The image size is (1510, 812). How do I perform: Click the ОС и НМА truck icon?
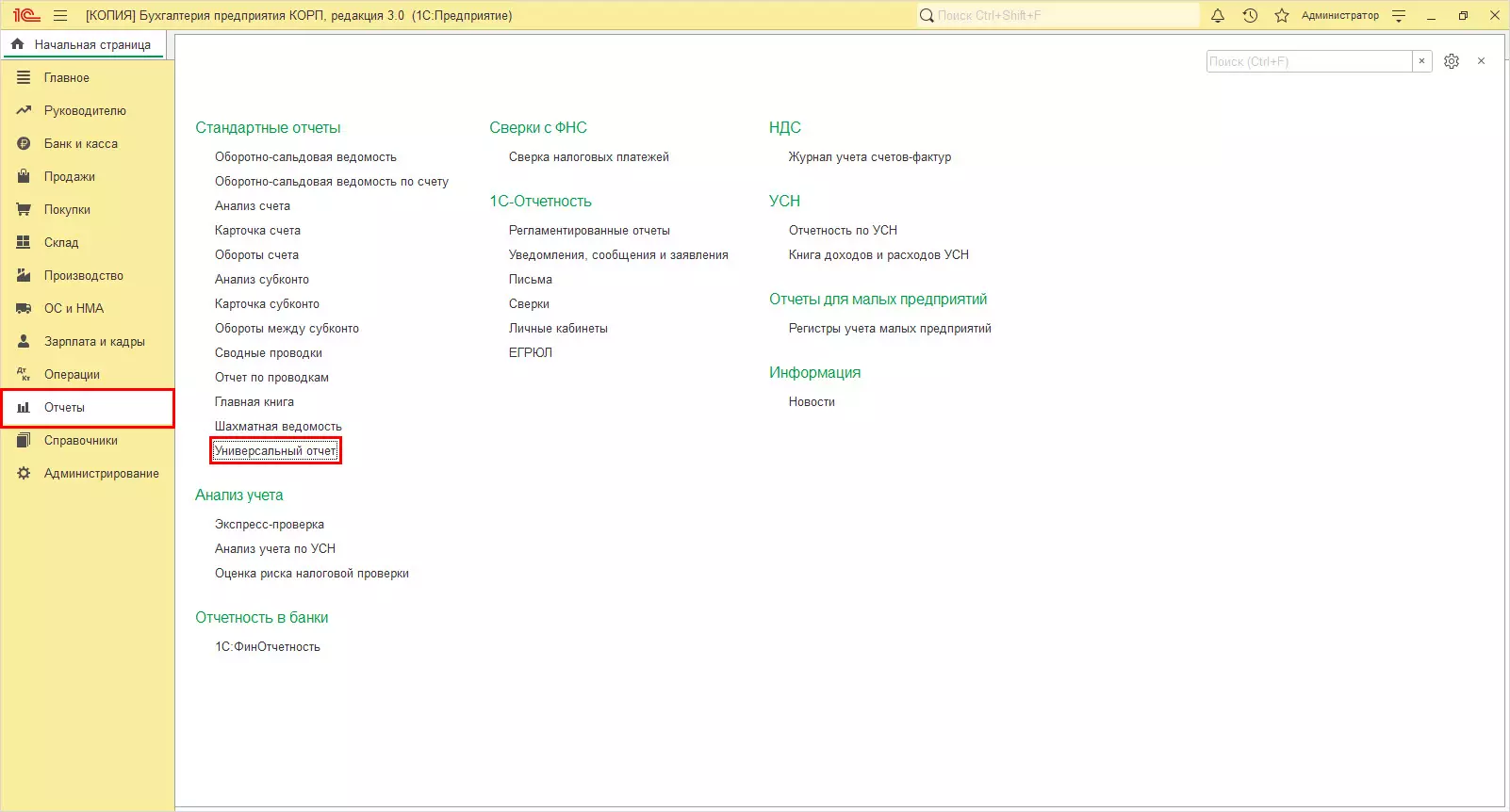click(24, 308)
